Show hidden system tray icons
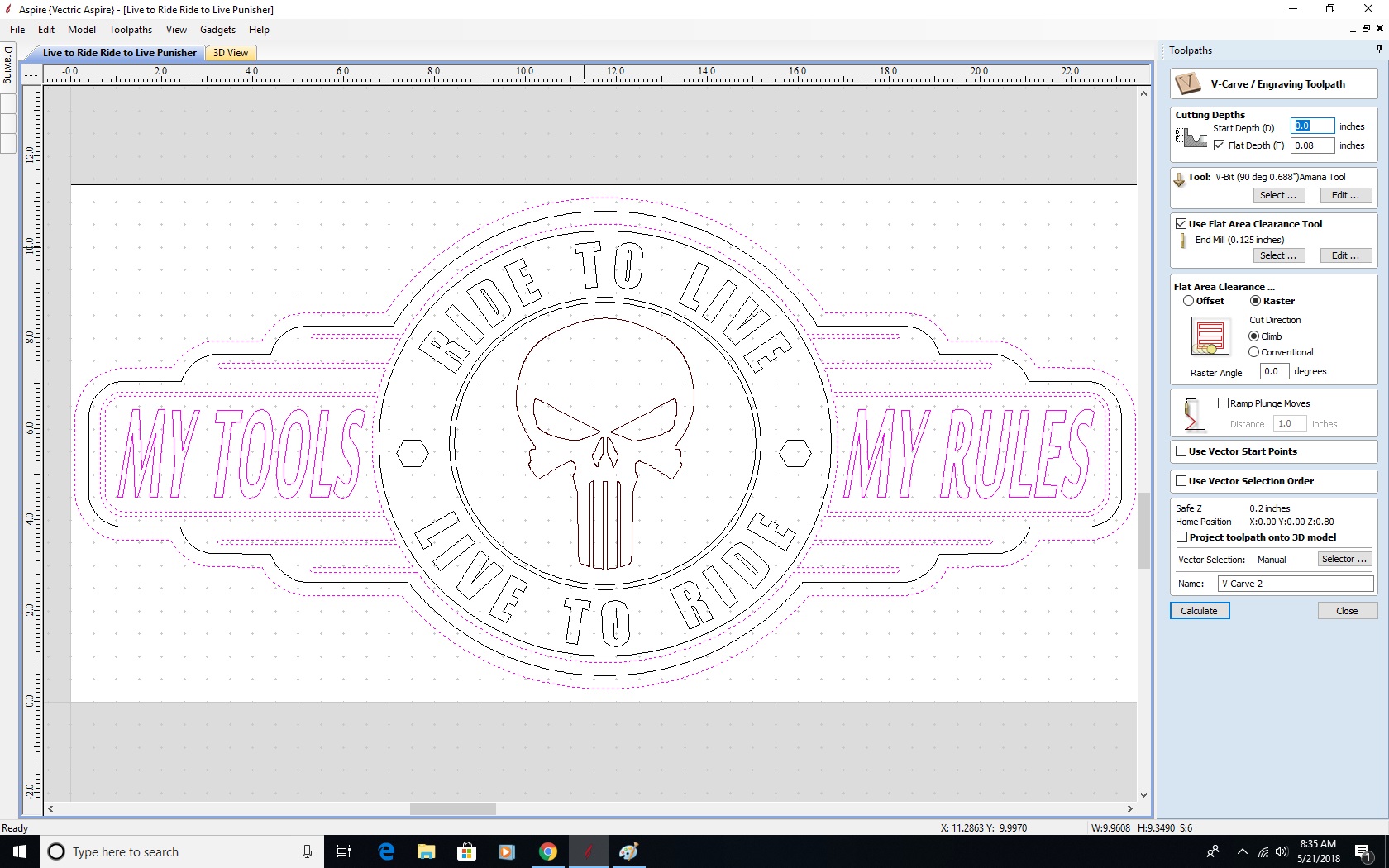The width and height of the screenshot is (1389, 868). coord(1242,852)
